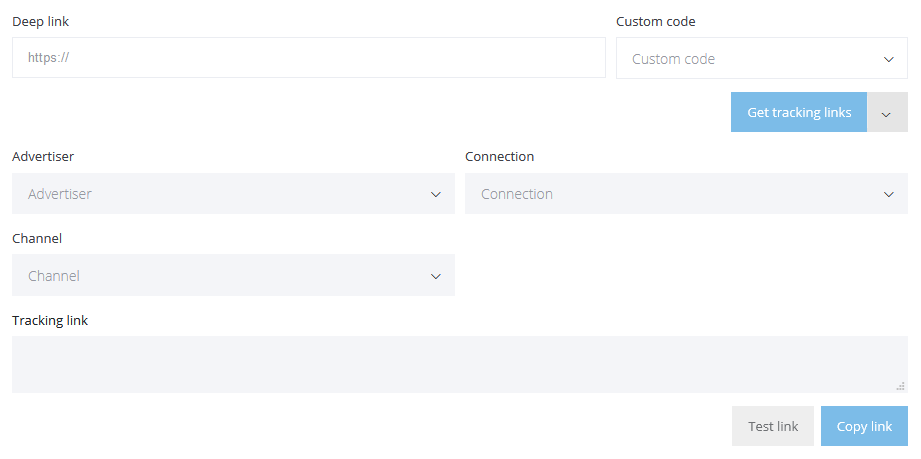The width and height of the screenshot is (921, 459).
Task: Open the Advertiser dropdown
Action: pos(233,193)
